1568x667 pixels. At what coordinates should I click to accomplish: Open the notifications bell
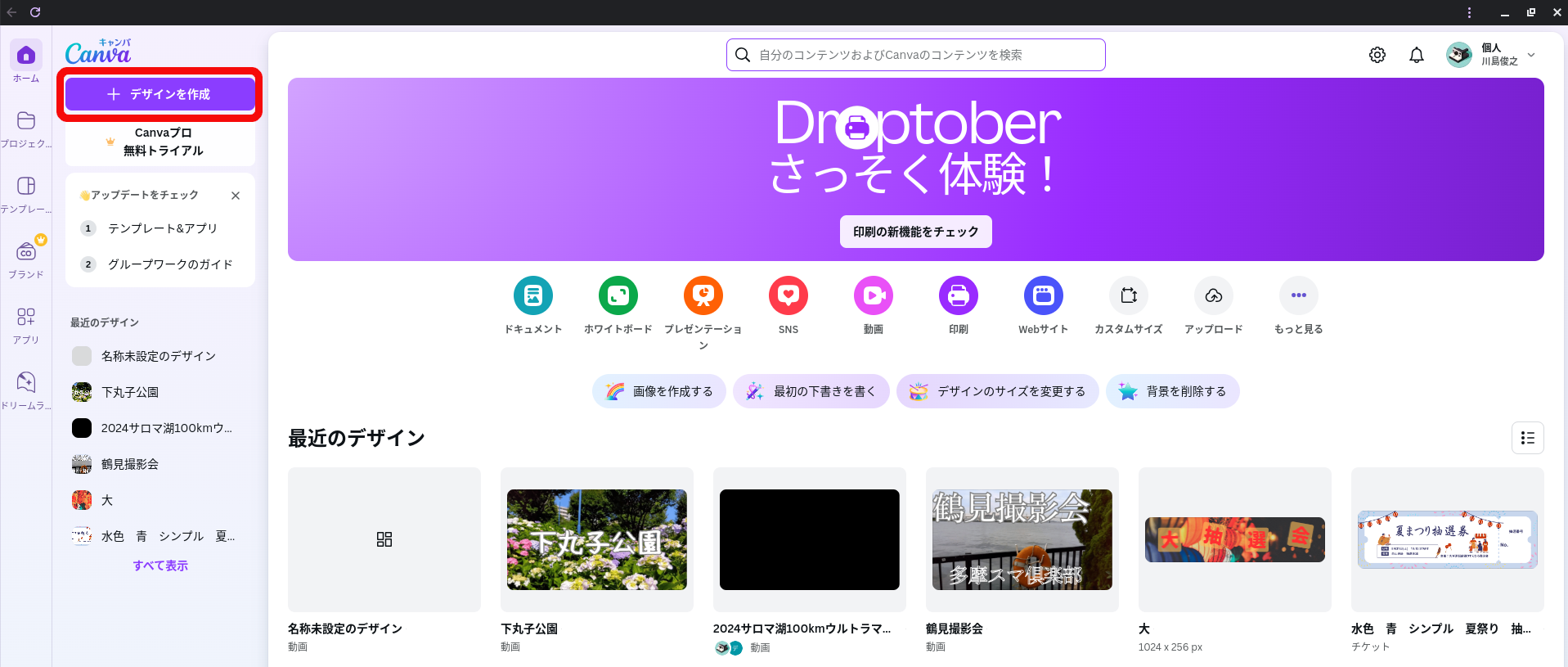point(1416,55)
